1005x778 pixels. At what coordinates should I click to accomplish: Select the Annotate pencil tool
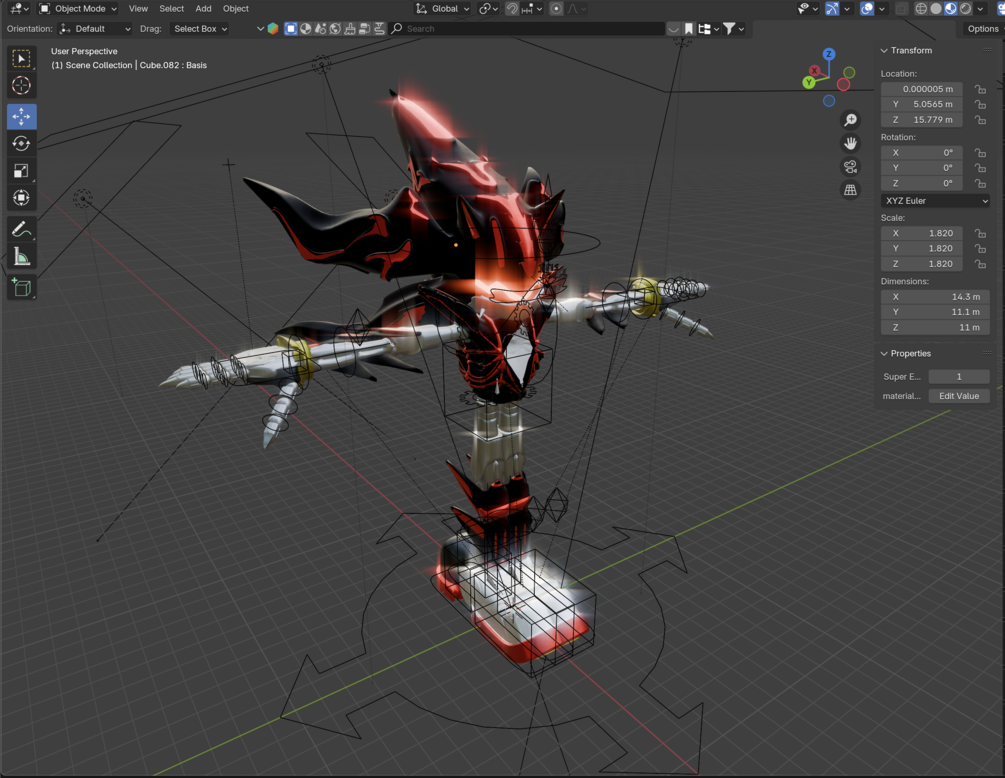tap(21, 229)
